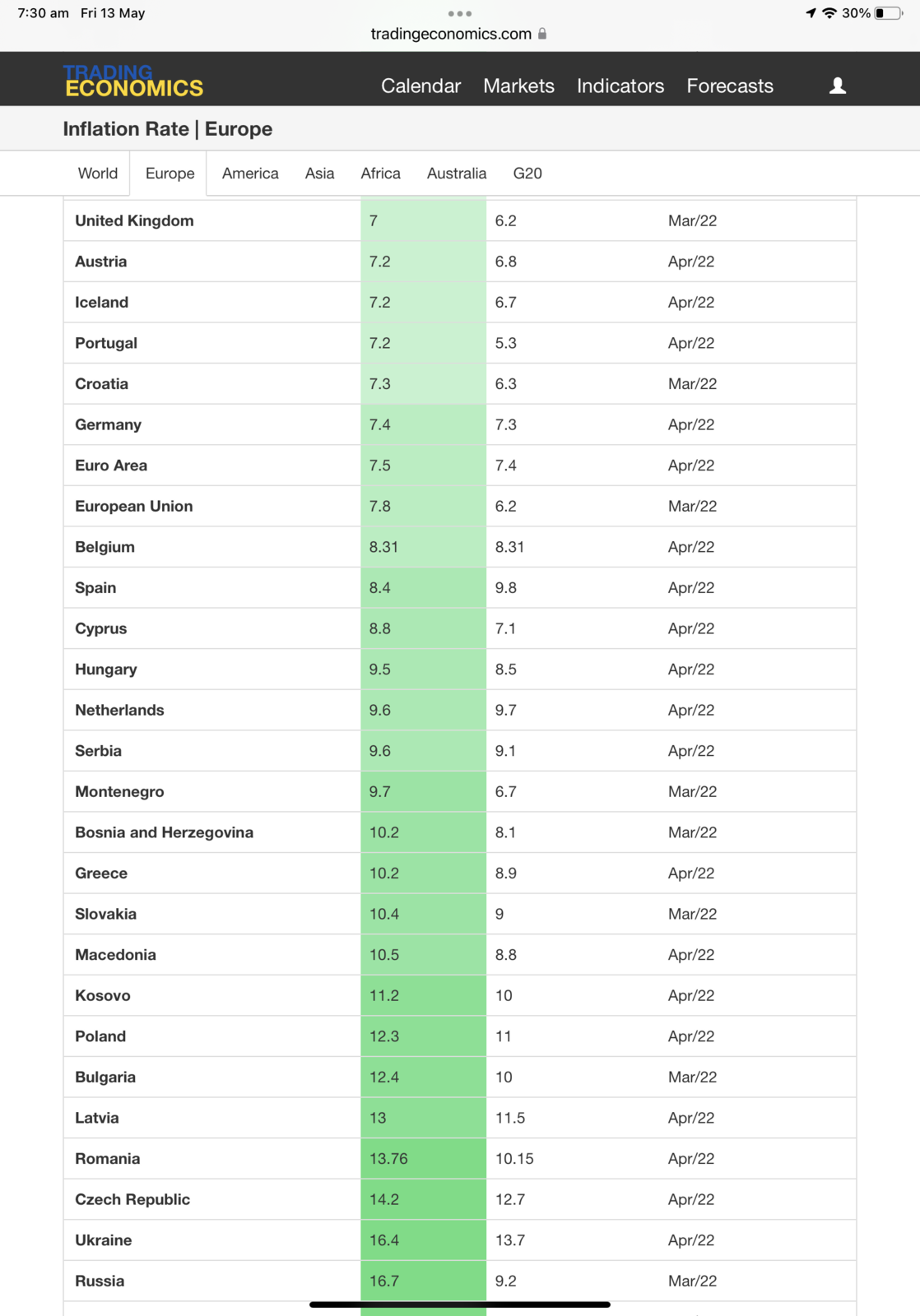Select the Asia tab
Screen dimensions: 920x1316
tap(319, 174)
